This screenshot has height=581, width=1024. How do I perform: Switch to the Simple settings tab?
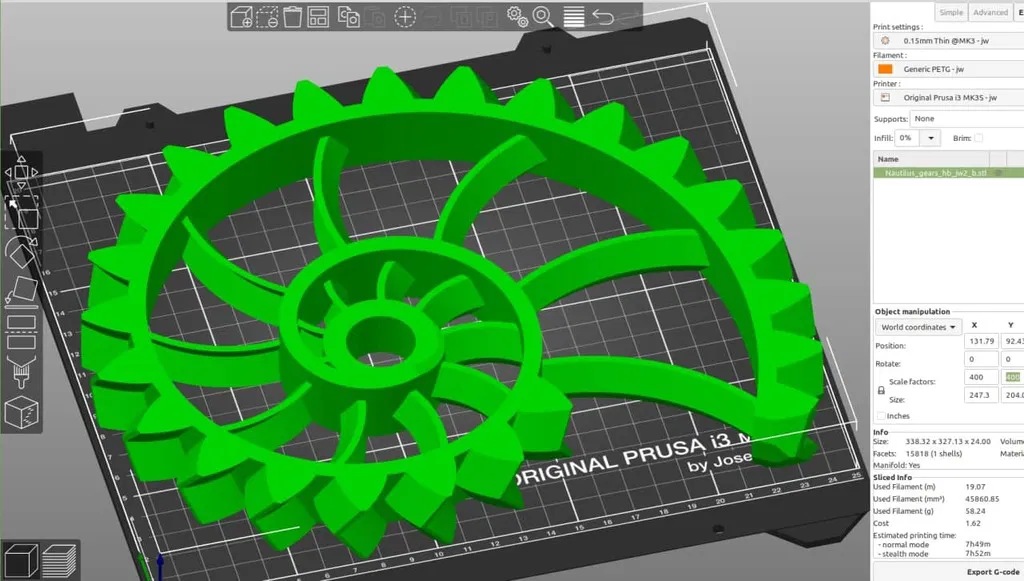coord(951,12)
